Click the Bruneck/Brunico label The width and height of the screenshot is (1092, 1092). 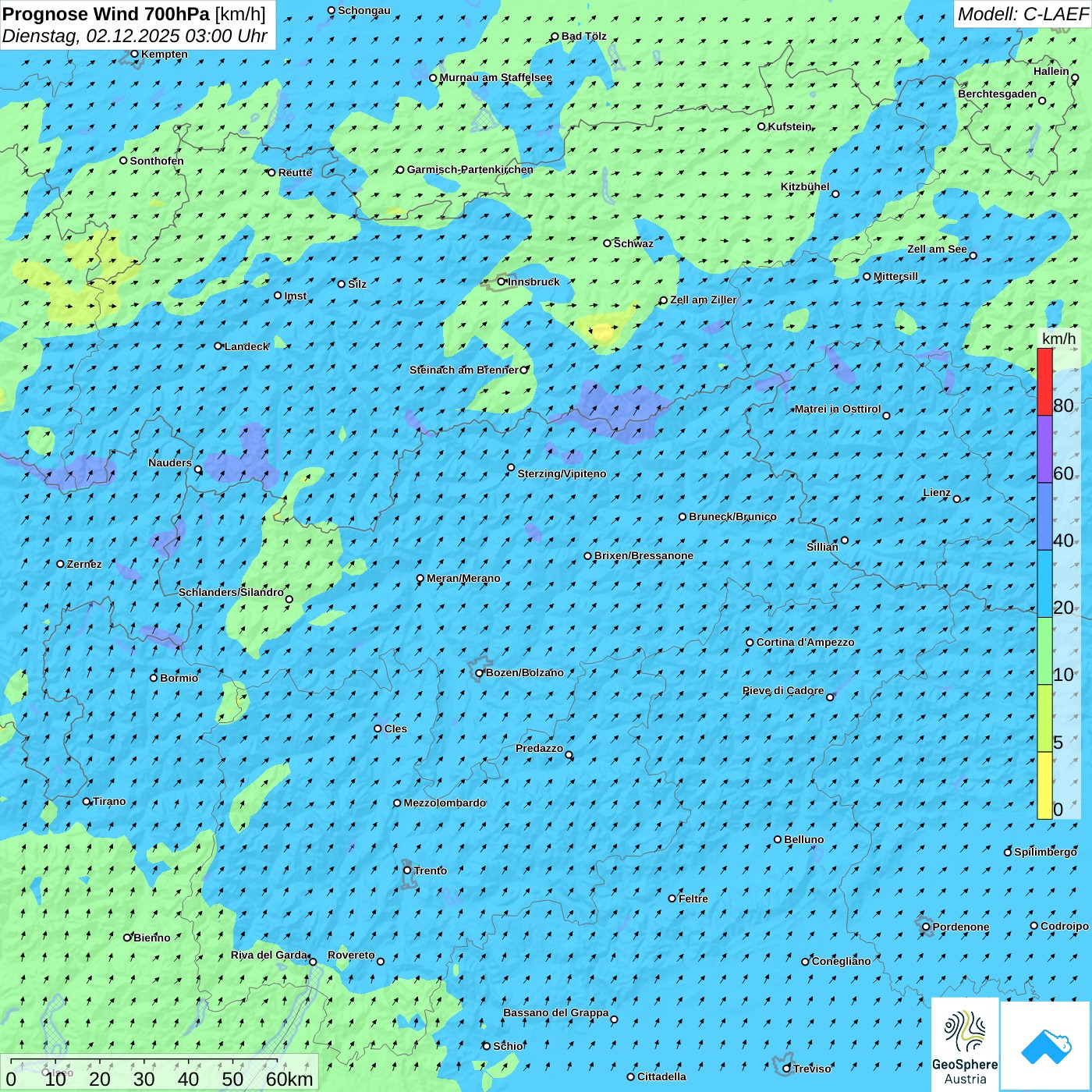point(732,516)
